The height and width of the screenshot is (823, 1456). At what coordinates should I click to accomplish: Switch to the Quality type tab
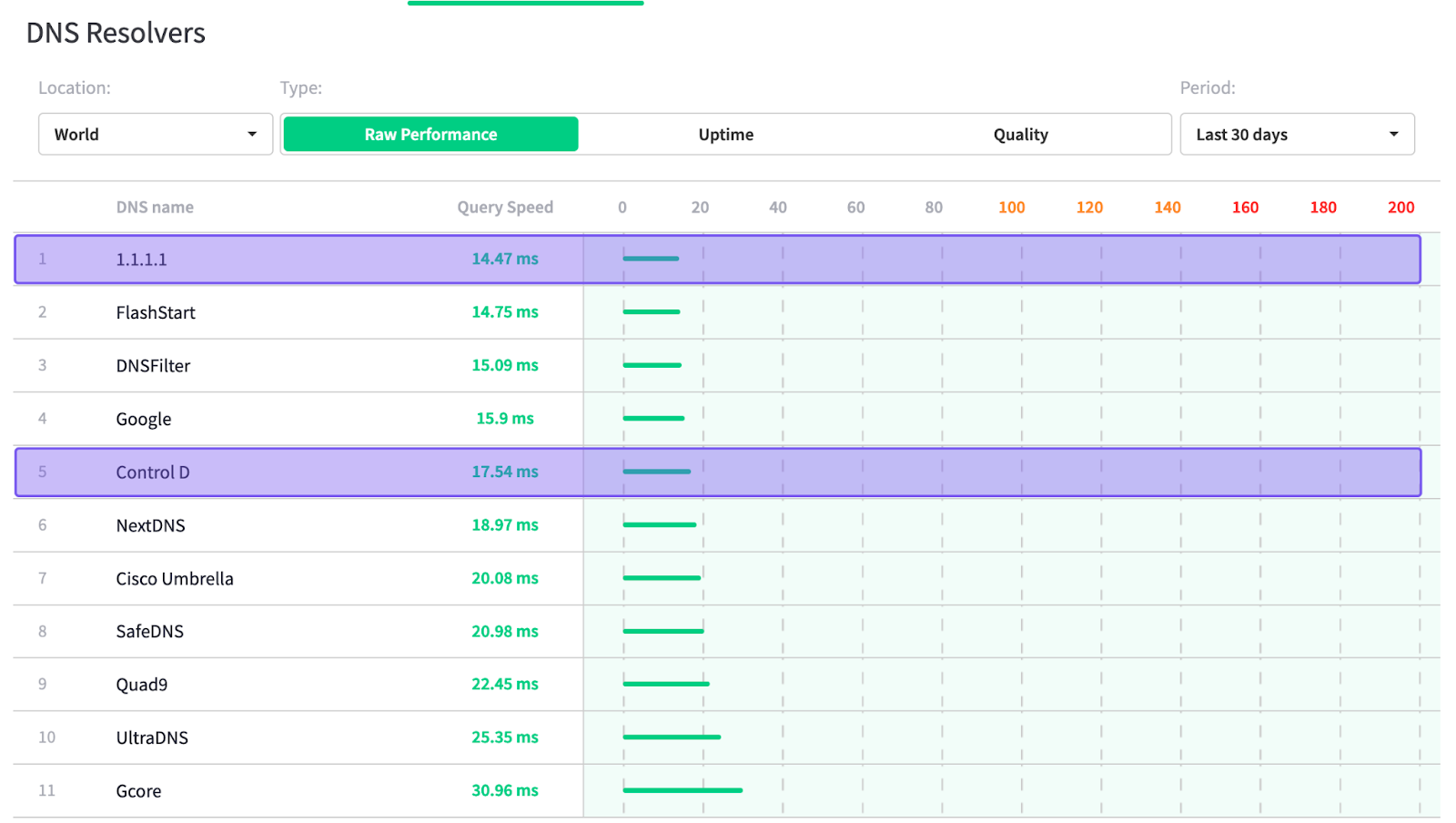coord(1020,134)
